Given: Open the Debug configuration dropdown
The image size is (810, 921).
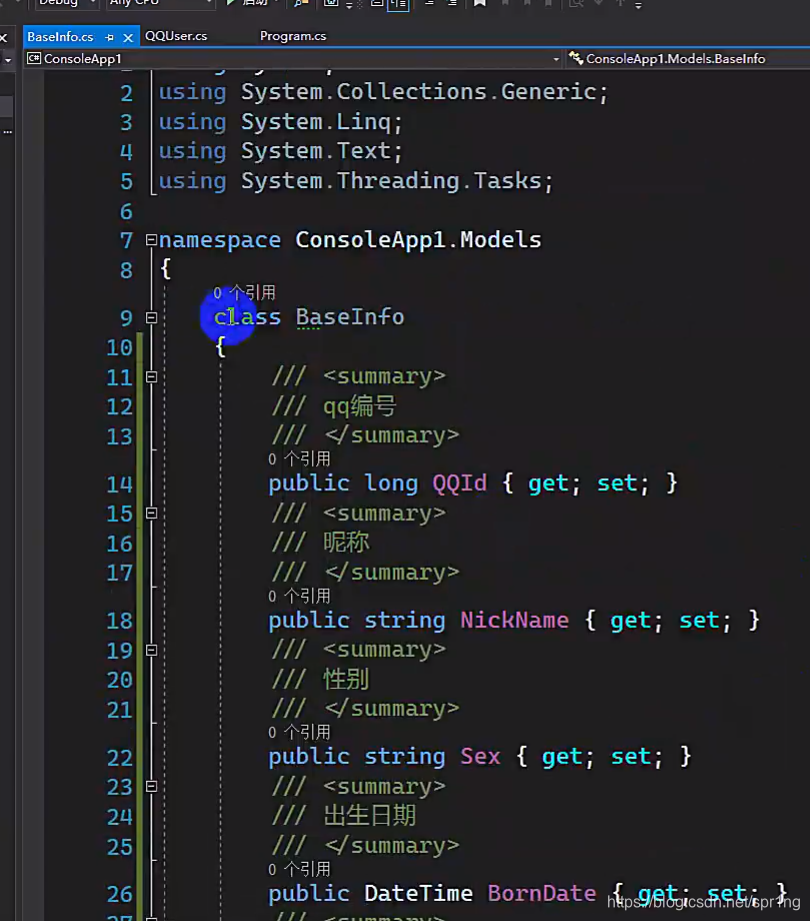Looking at the screenshot, I should pyautogui.click(x=67, y=3).
